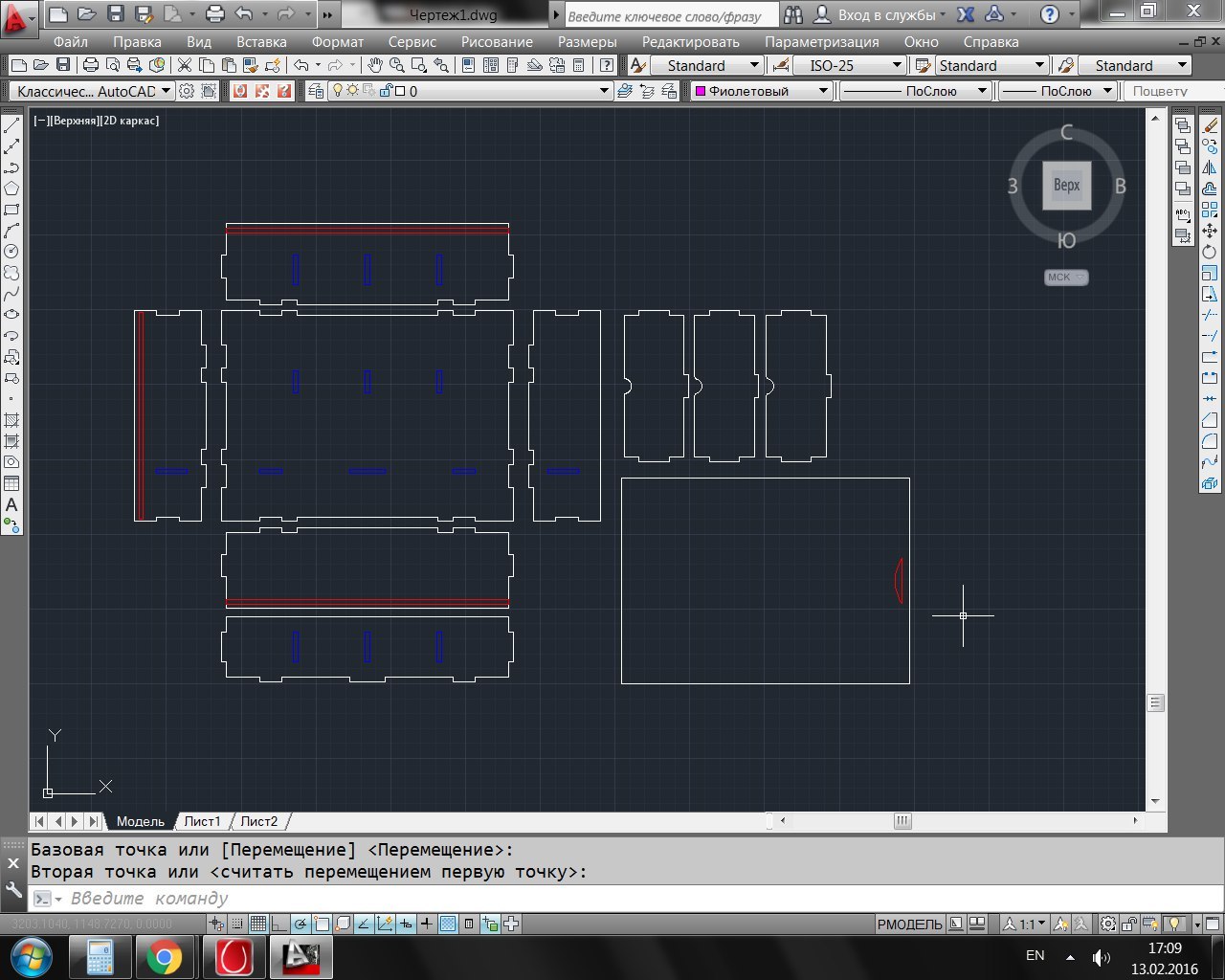Image resolution: width=1225 pixels, height=980 pixels.
Task: Open the layer dropdown showing 0
Action: (x=469, y=91)
